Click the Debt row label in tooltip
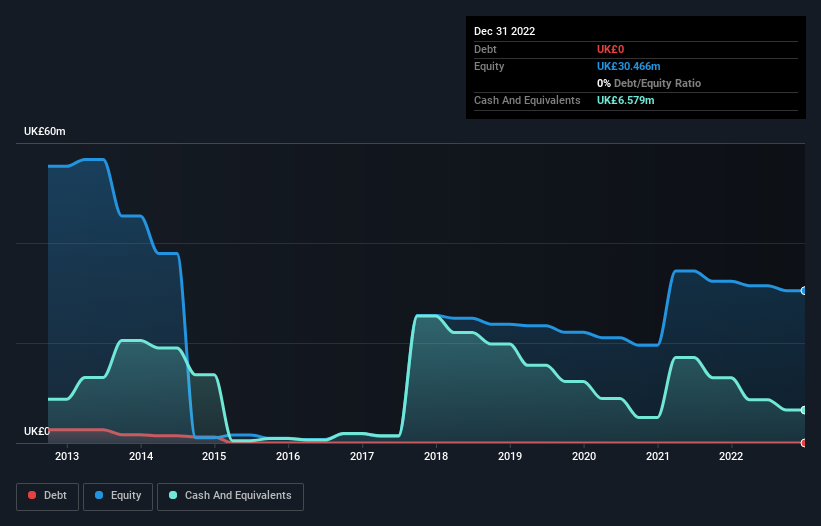The height and width of the screenshot is (526, 821). coord(485,49)
